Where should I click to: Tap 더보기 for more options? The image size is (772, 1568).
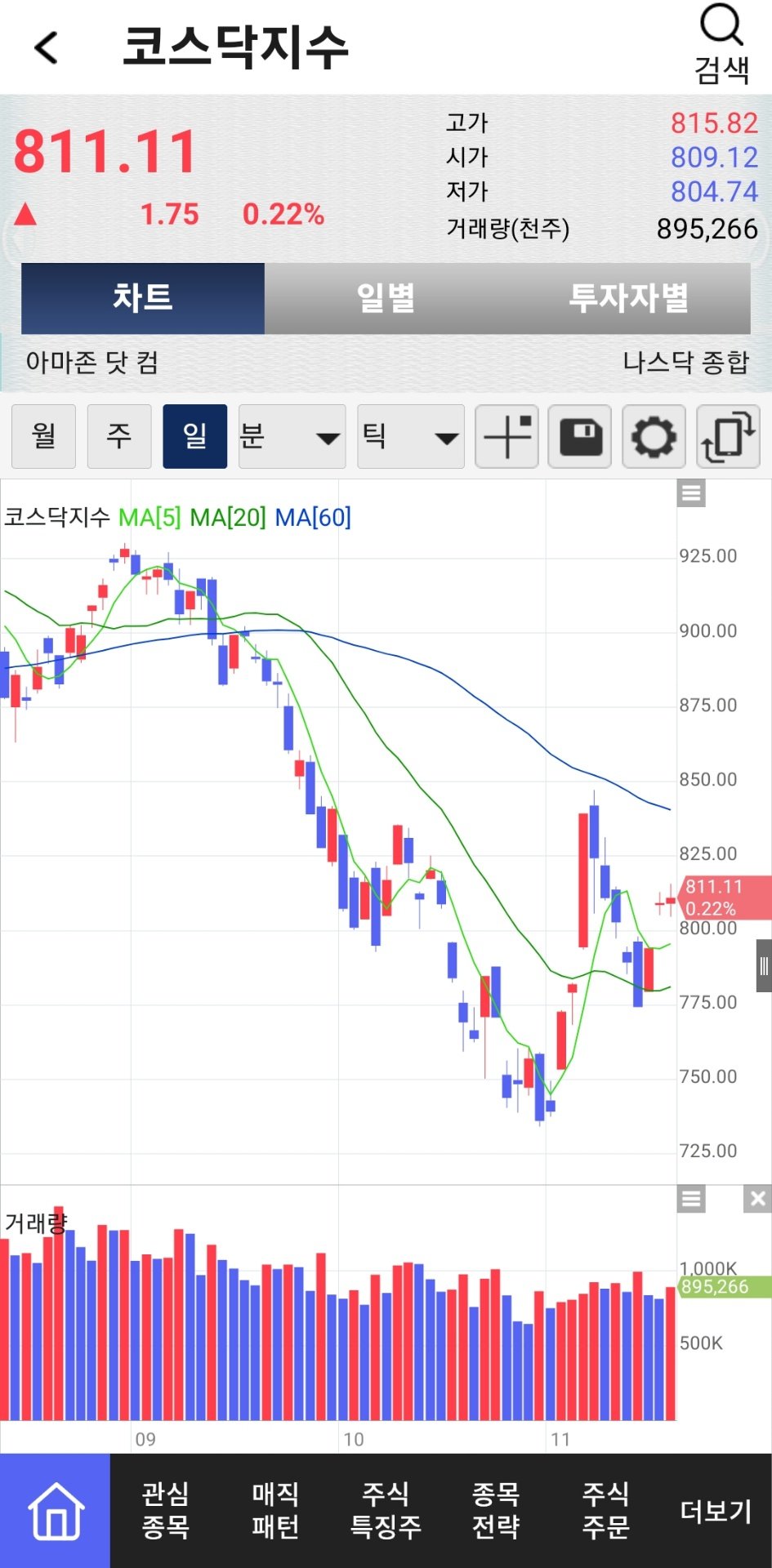(716, 1511)
